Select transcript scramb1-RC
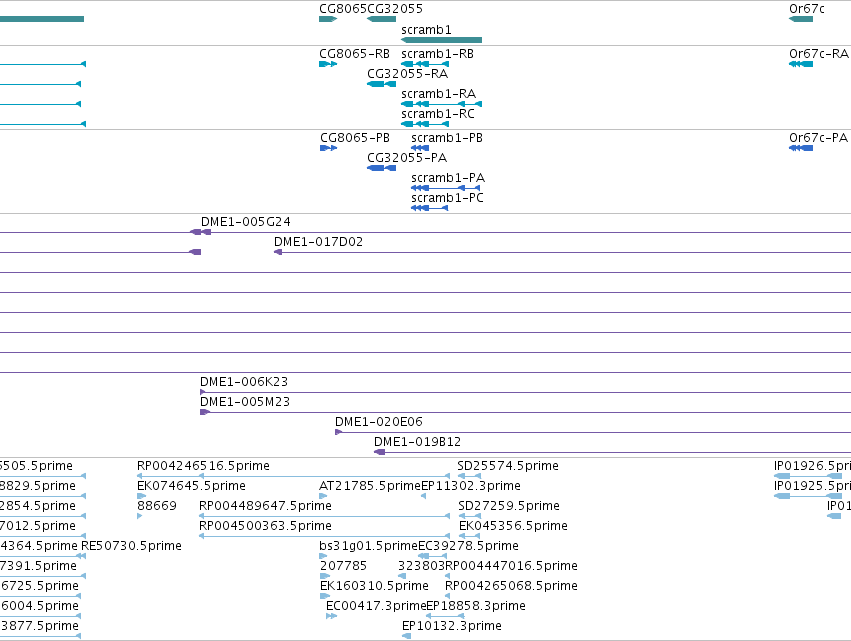The image size is (851, 641). (x=438, y=114)
